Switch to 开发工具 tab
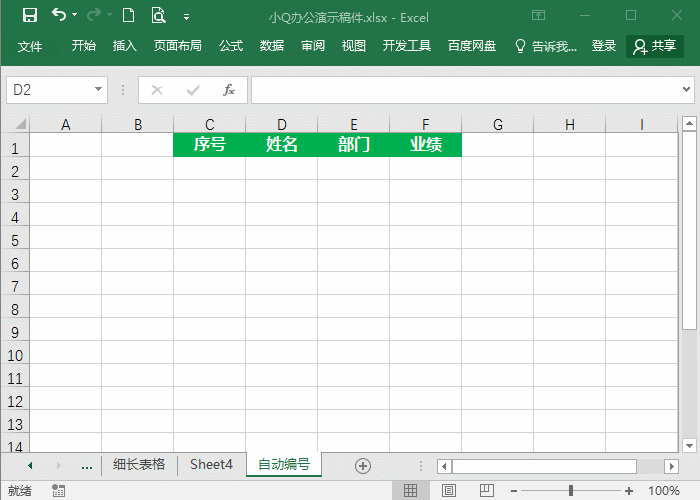The height and width of the screenshot is (500, 700). pyautogui.click(x=407, y=46)
